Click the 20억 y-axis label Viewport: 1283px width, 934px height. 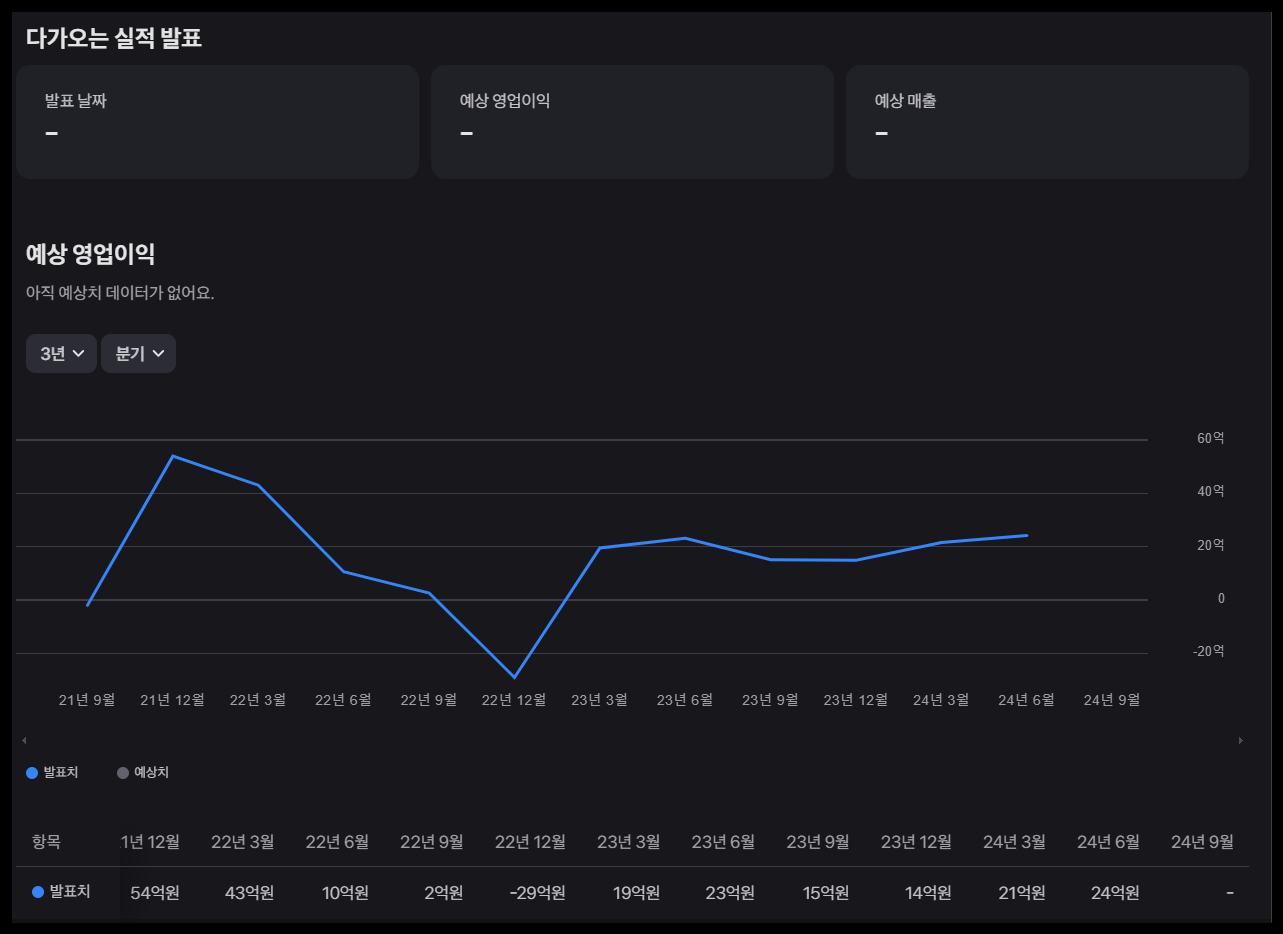click(x=1211, y=545)
